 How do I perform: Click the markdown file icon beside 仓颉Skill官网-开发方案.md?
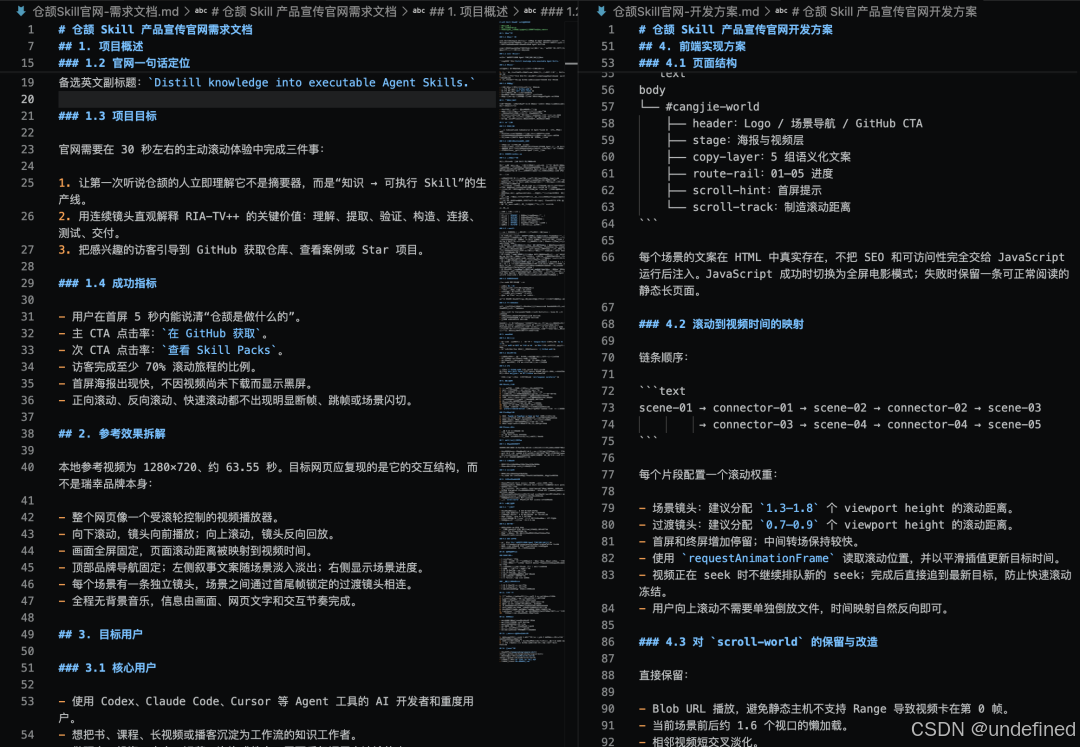coord(601,11)
